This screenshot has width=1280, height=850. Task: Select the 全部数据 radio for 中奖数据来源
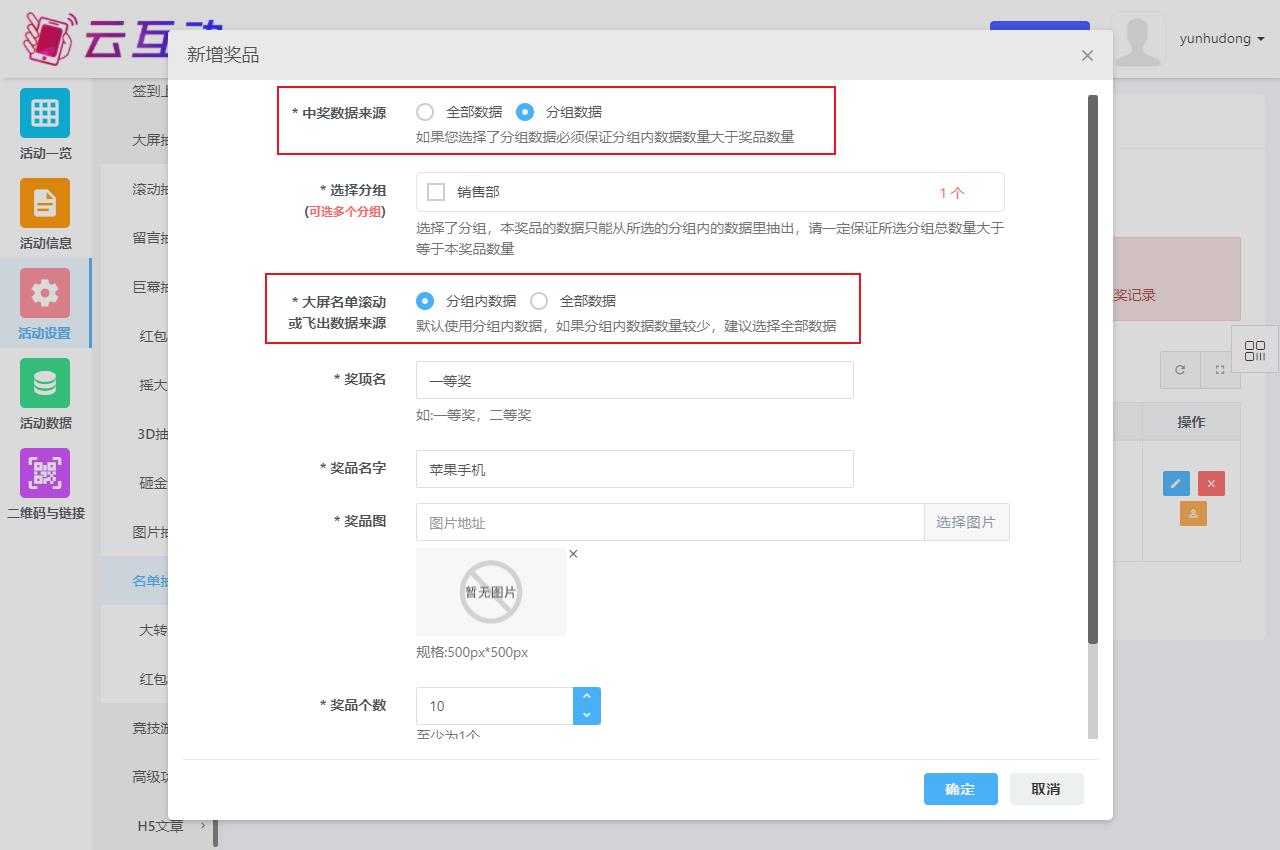tap(425, 112)
